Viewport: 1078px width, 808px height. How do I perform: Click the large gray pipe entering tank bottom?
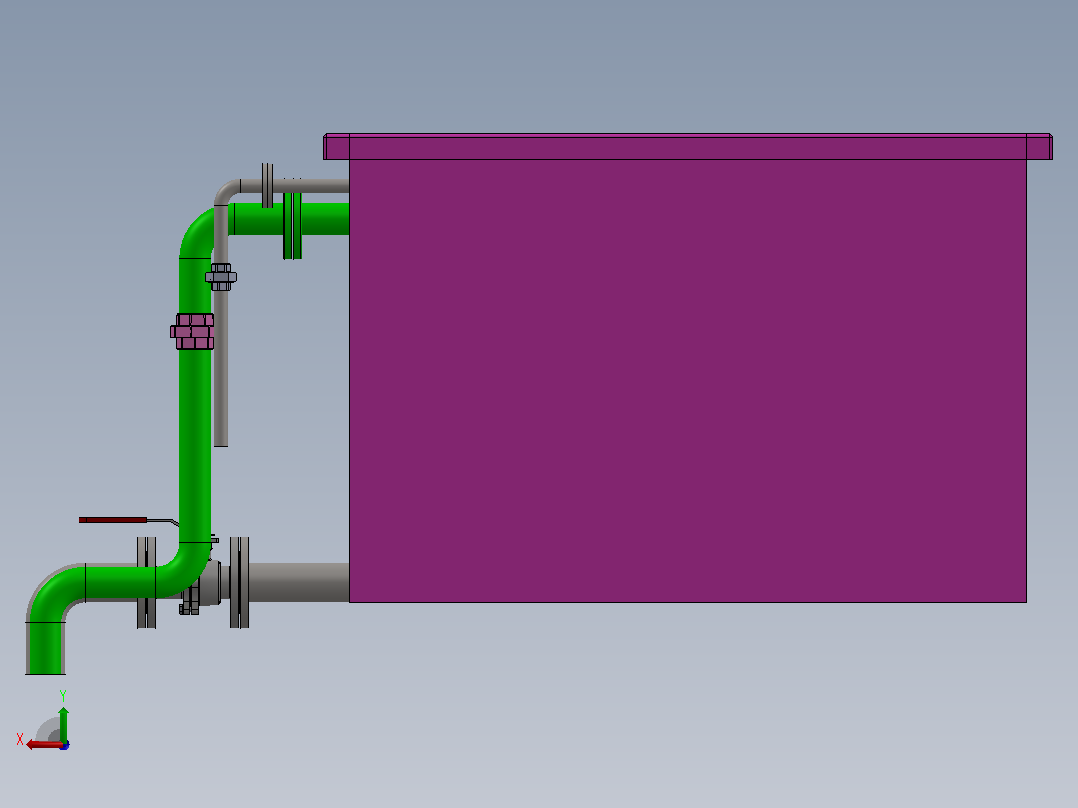point(298,582)
